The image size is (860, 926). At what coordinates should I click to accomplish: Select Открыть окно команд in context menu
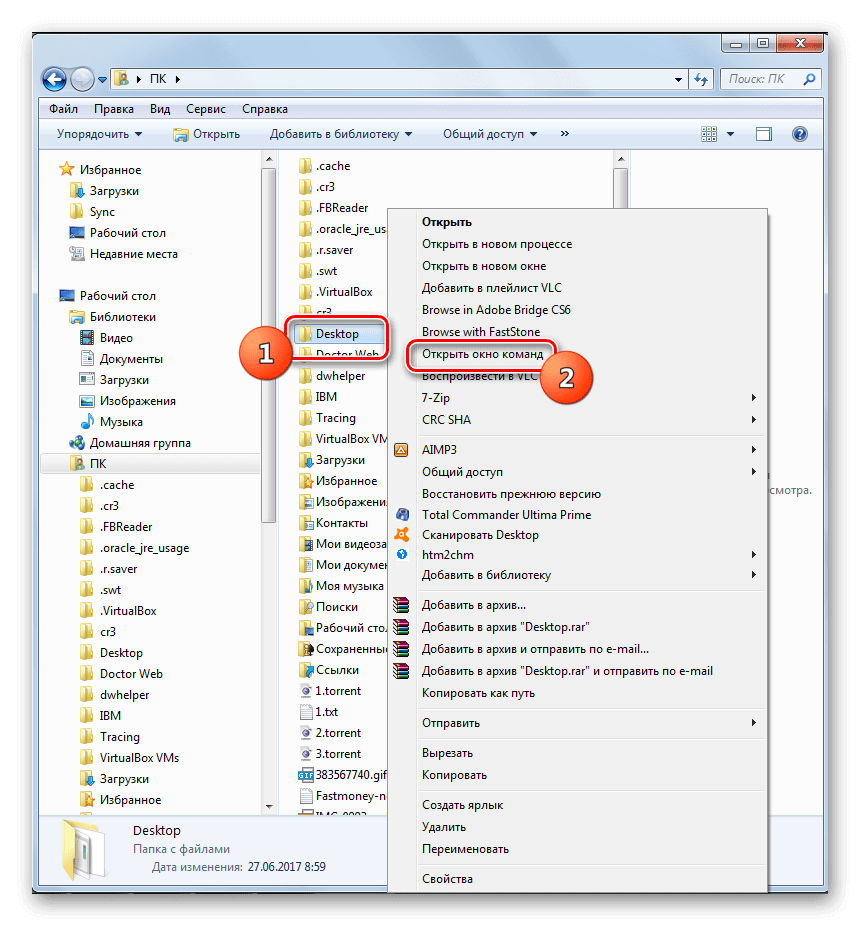point(483,354)
